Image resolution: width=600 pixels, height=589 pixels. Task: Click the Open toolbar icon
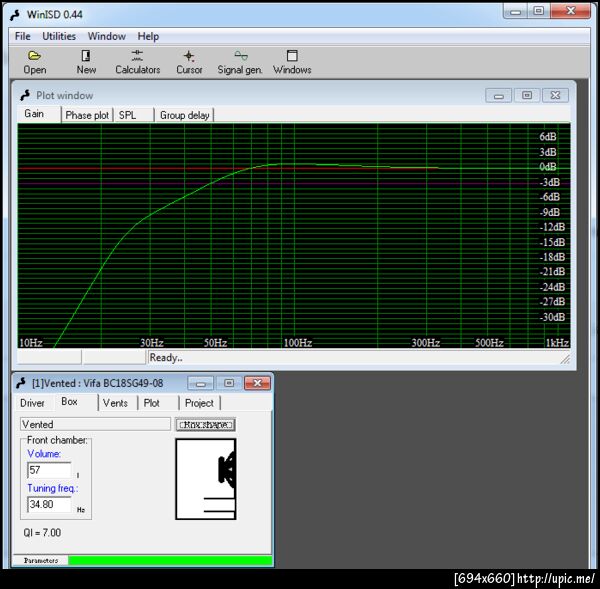(34, 62)
